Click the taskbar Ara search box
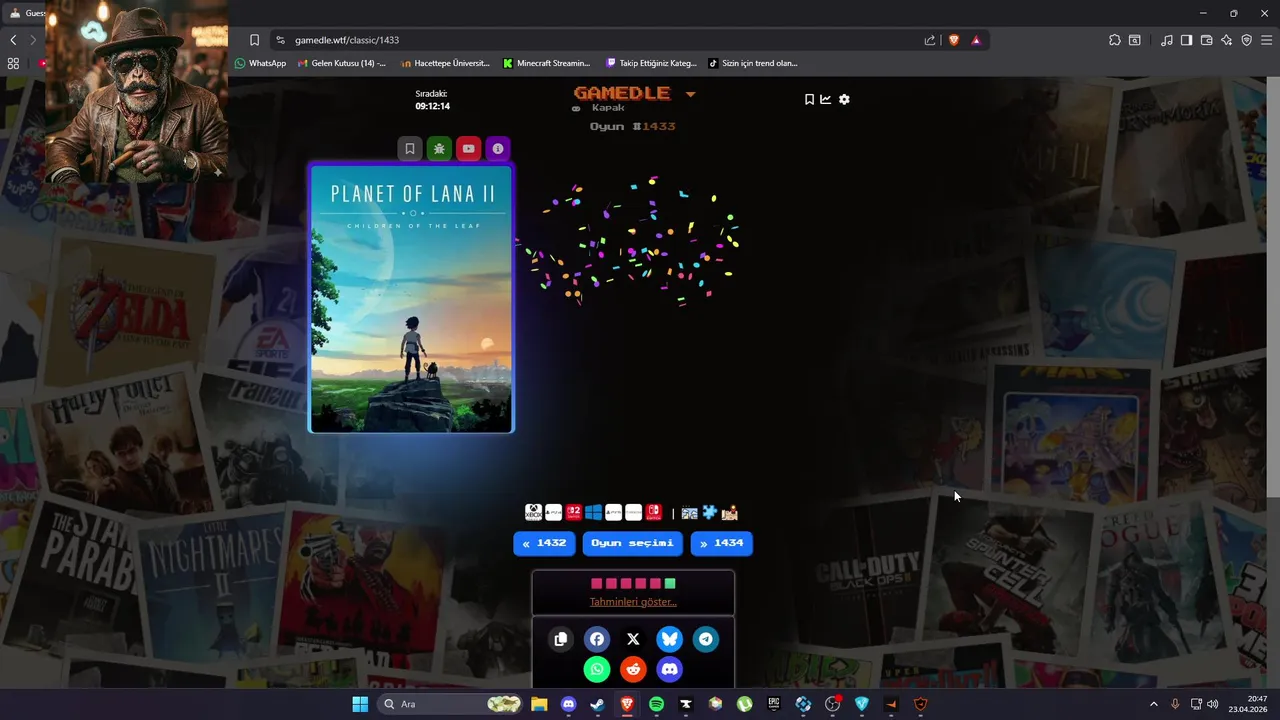Screen dimensions: 1280x720 point(450,704)
